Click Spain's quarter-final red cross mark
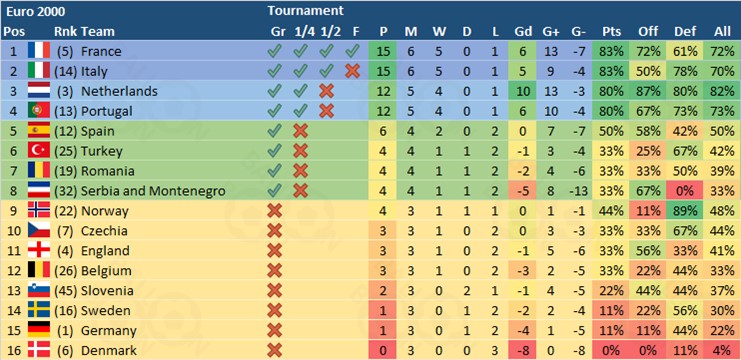Screen dimensions: 741x360 point(300,131)
